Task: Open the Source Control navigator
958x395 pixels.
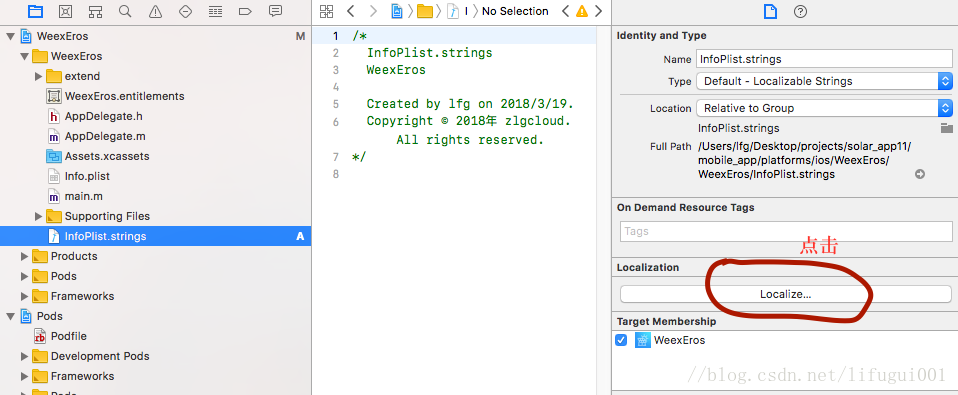Action: (x=65, y=11)
